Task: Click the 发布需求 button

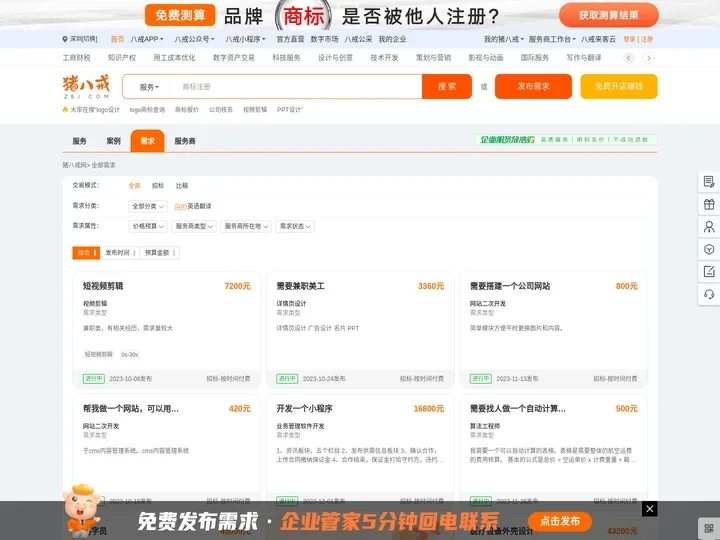Action: [533, 86]
